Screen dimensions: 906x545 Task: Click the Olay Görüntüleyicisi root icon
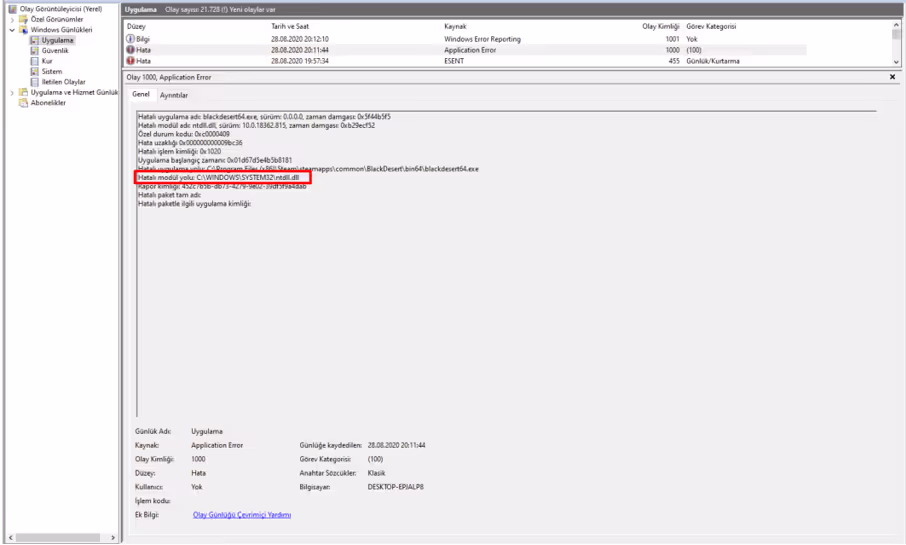point(13,9)
